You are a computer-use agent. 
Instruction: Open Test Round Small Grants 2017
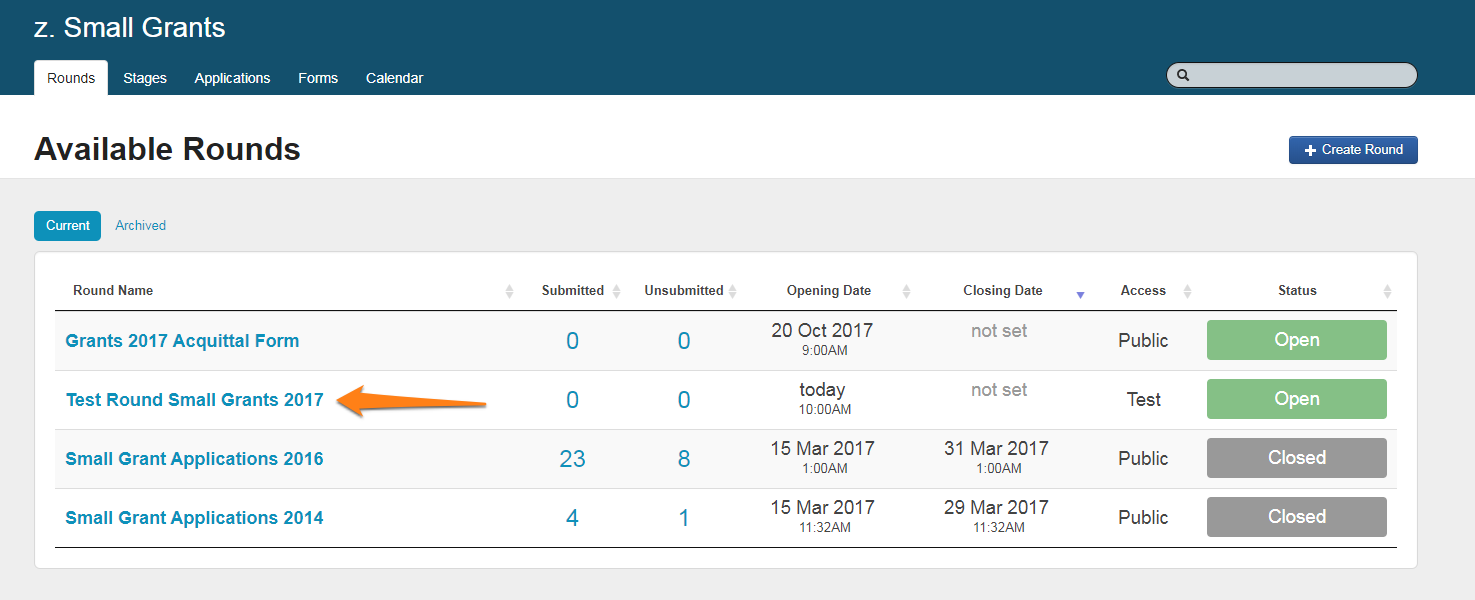click(x=195, y=400)
